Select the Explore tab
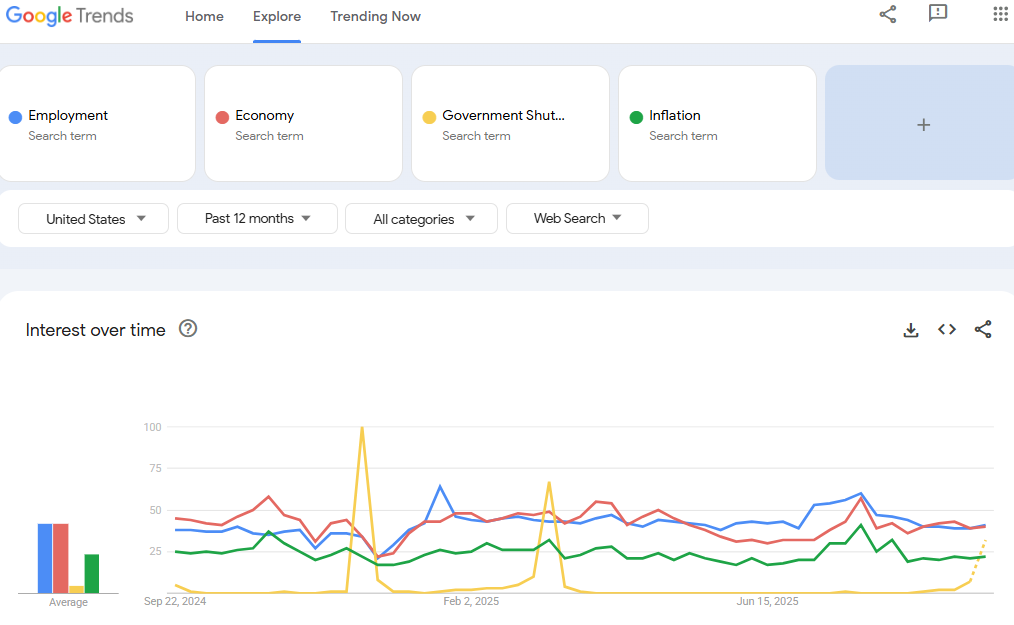This screenshot has height=625, width=1014. (x=277, y=17)
